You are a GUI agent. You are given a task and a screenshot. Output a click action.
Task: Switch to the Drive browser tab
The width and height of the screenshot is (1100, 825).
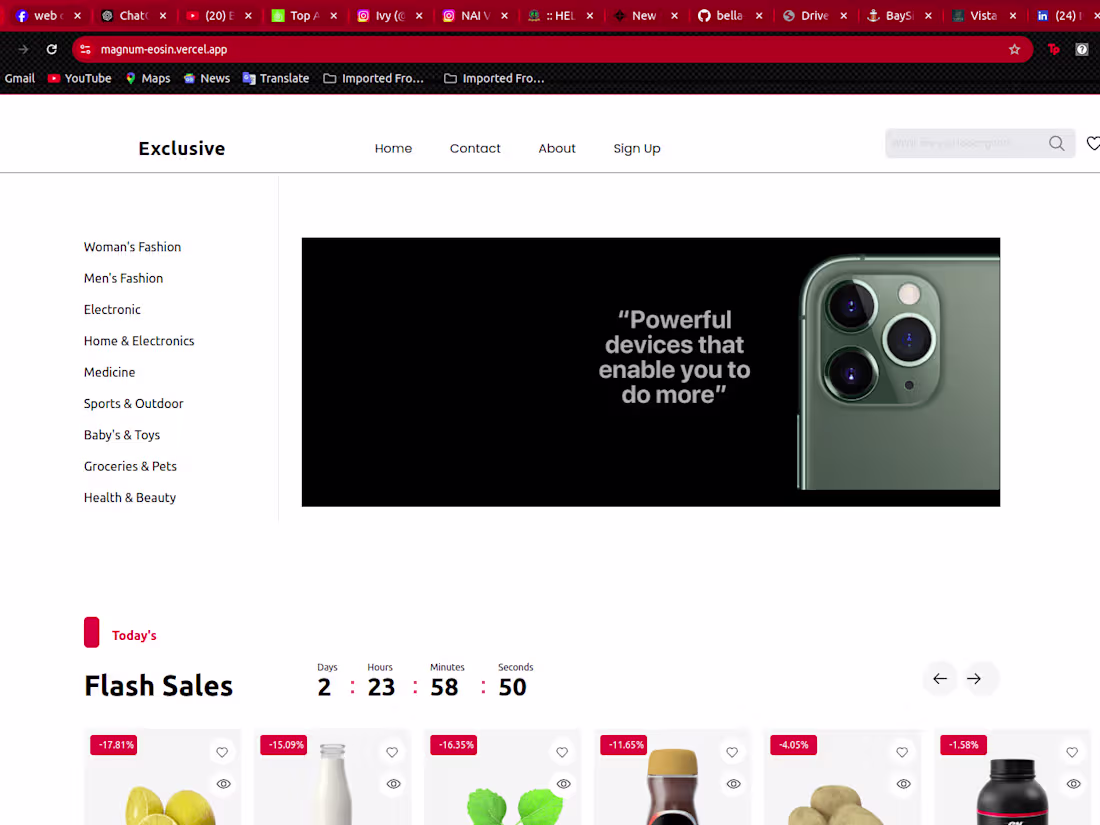(x=815, y=15)
